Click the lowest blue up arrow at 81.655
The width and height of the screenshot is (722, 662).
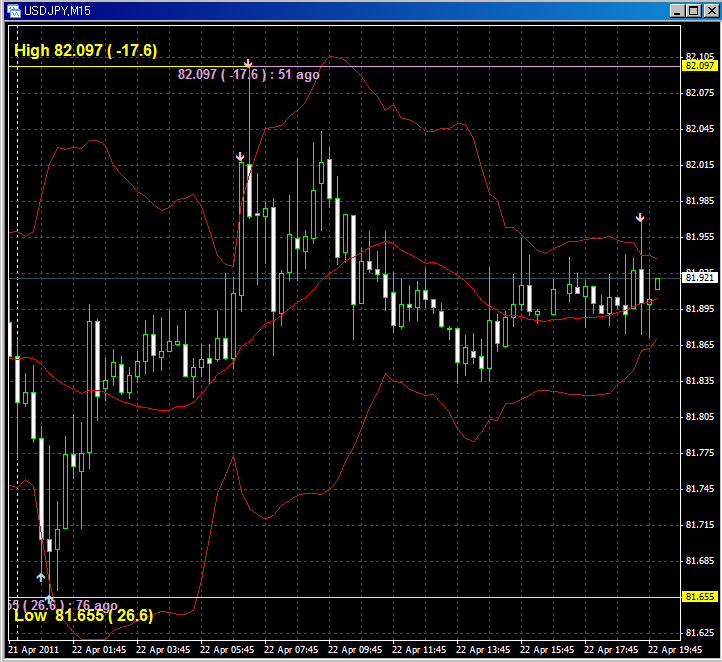48,599
